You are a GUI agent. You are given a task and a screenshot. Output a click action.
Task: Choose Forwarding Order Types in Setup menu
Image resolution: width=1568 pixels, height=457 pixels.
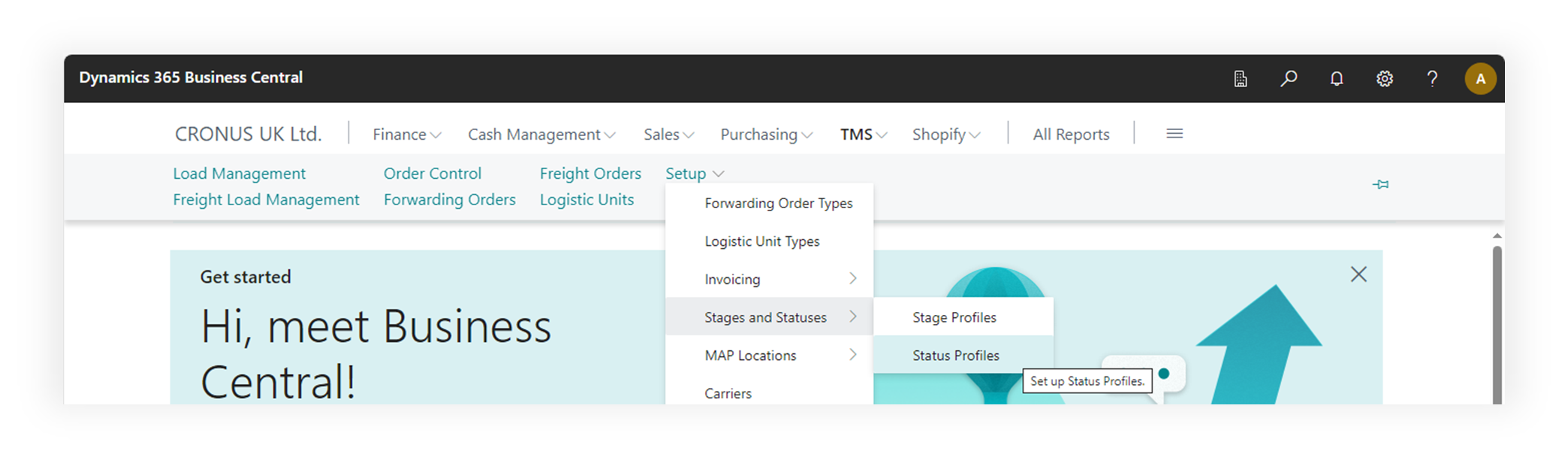[778, 203]
